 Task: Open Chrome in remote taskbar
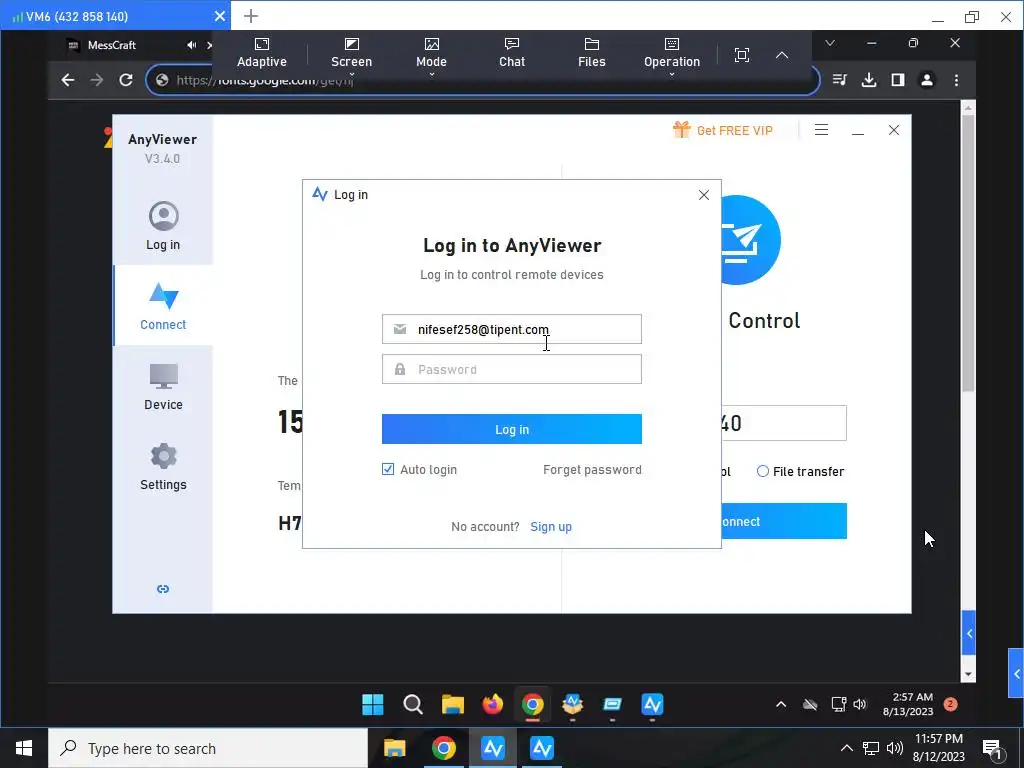click(533, 705)
